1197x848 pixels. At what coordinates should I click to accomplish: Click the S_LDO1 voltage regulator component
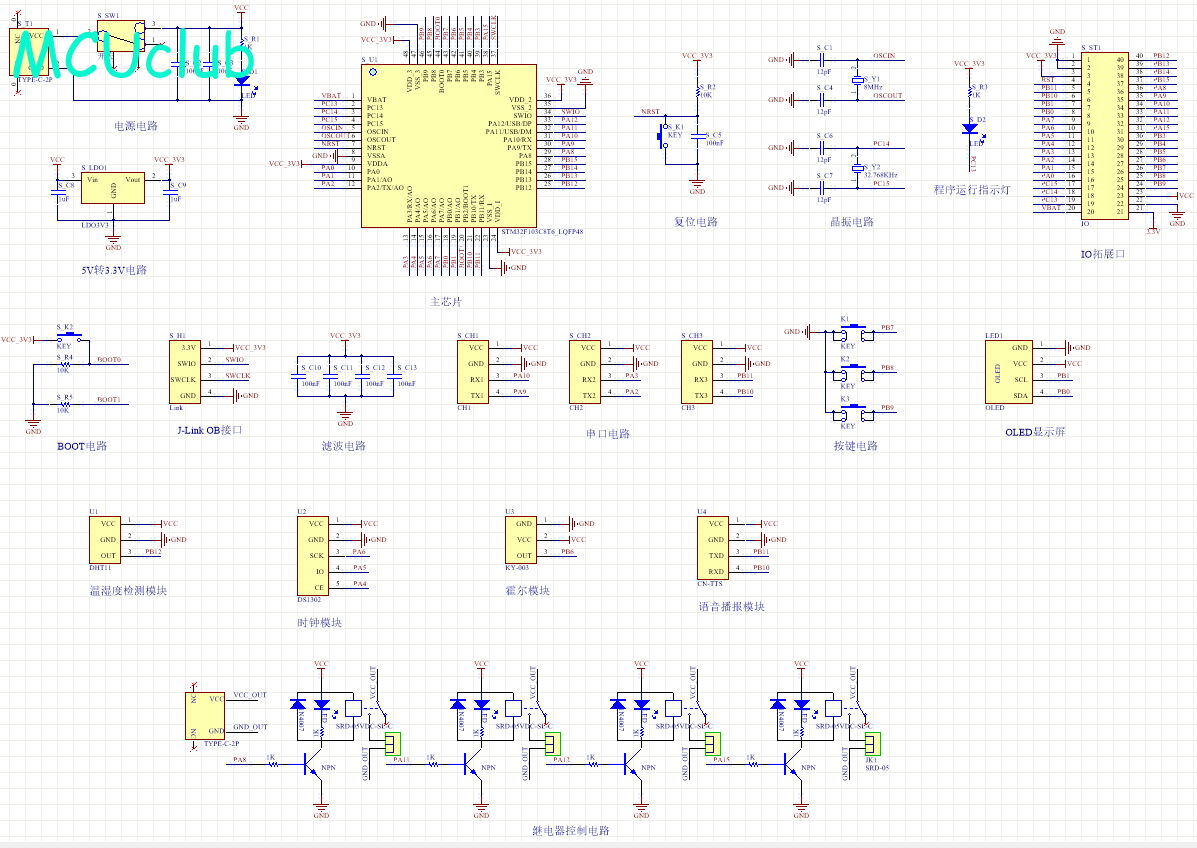(113, 188)
